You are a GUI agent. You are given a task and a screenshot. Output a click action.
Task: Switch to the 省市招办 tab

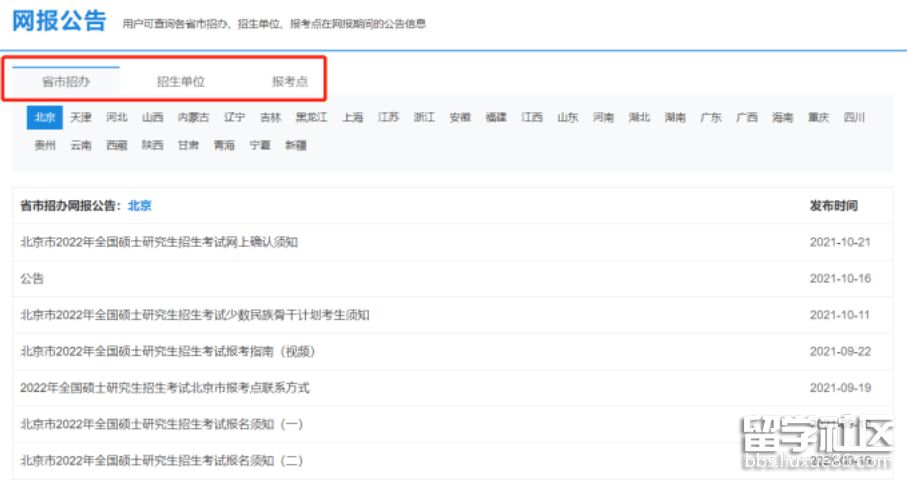pyautogui.click(x=66, y=82)
